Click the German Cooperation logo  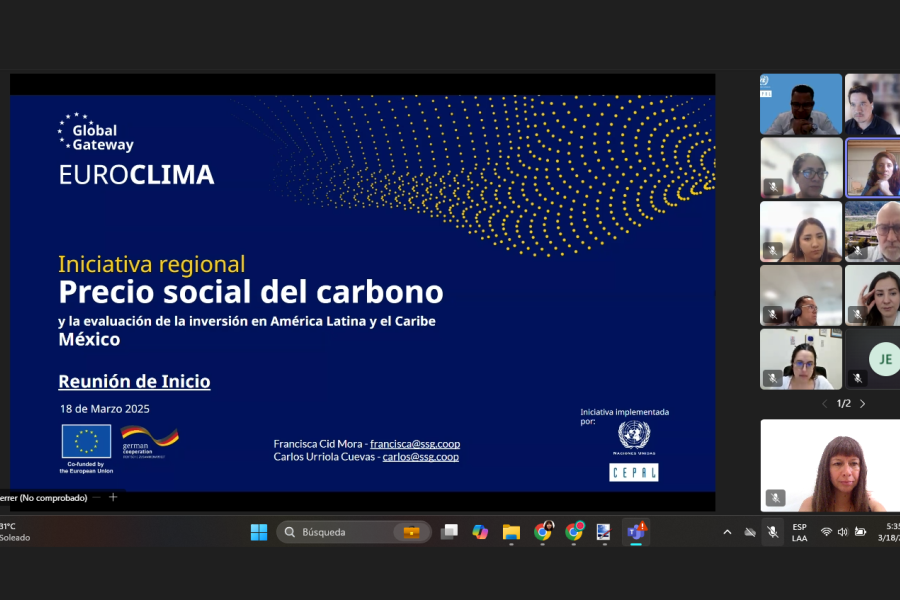coord(149,442)
